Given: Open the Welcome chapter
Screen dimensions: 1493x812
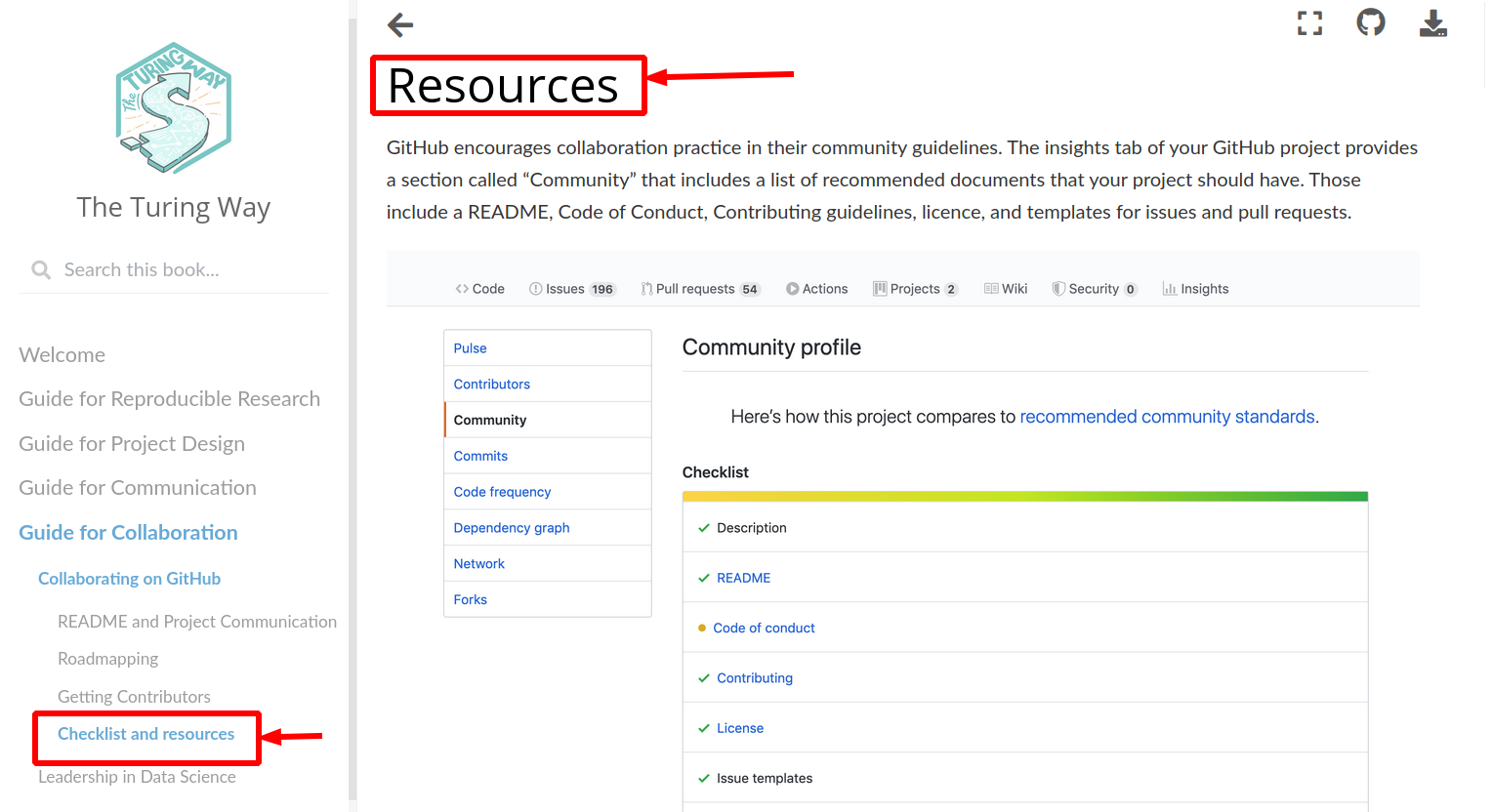Looking at the screenshot, I should [x=62, y=355].
